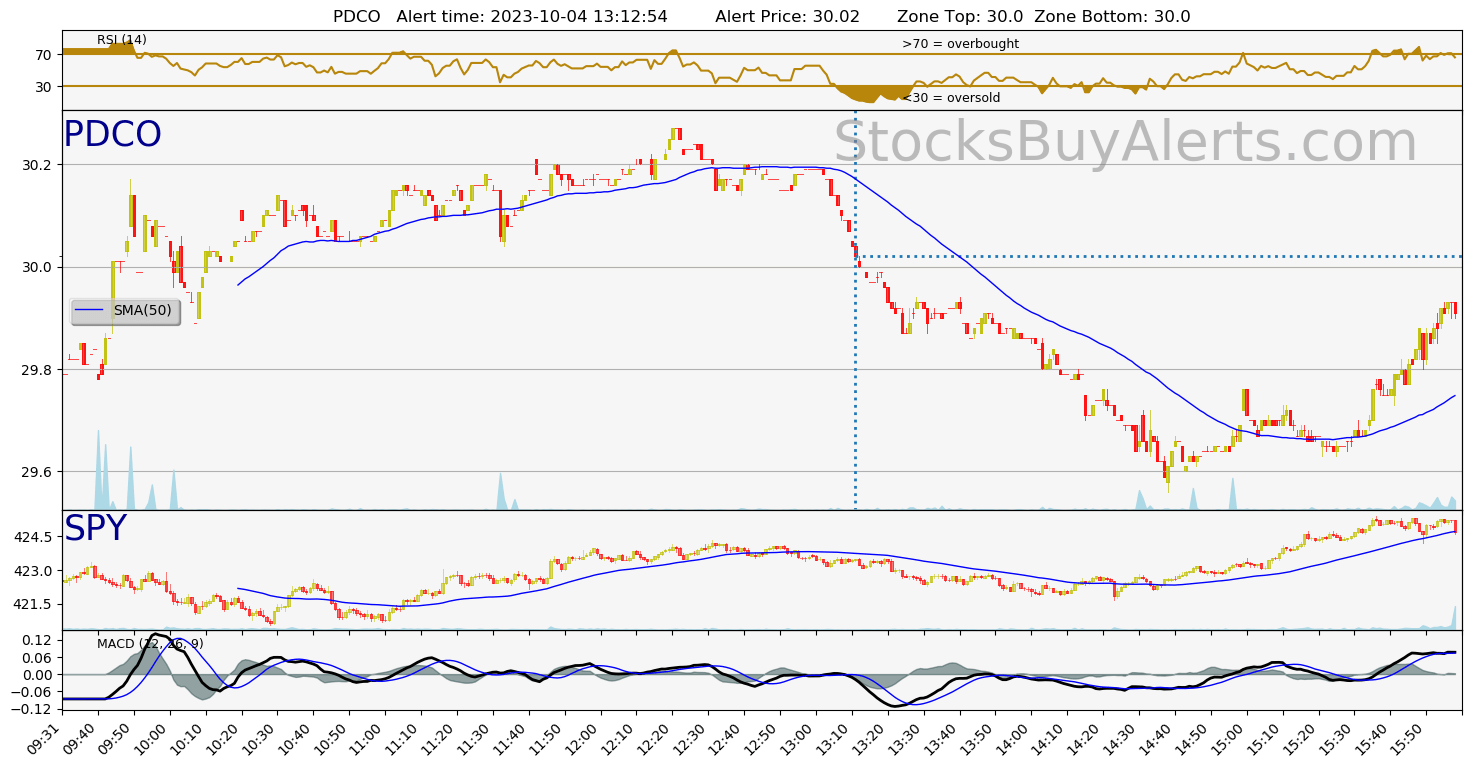
Task: Click the 29.6 price axis label
Action: click(37, 472)
